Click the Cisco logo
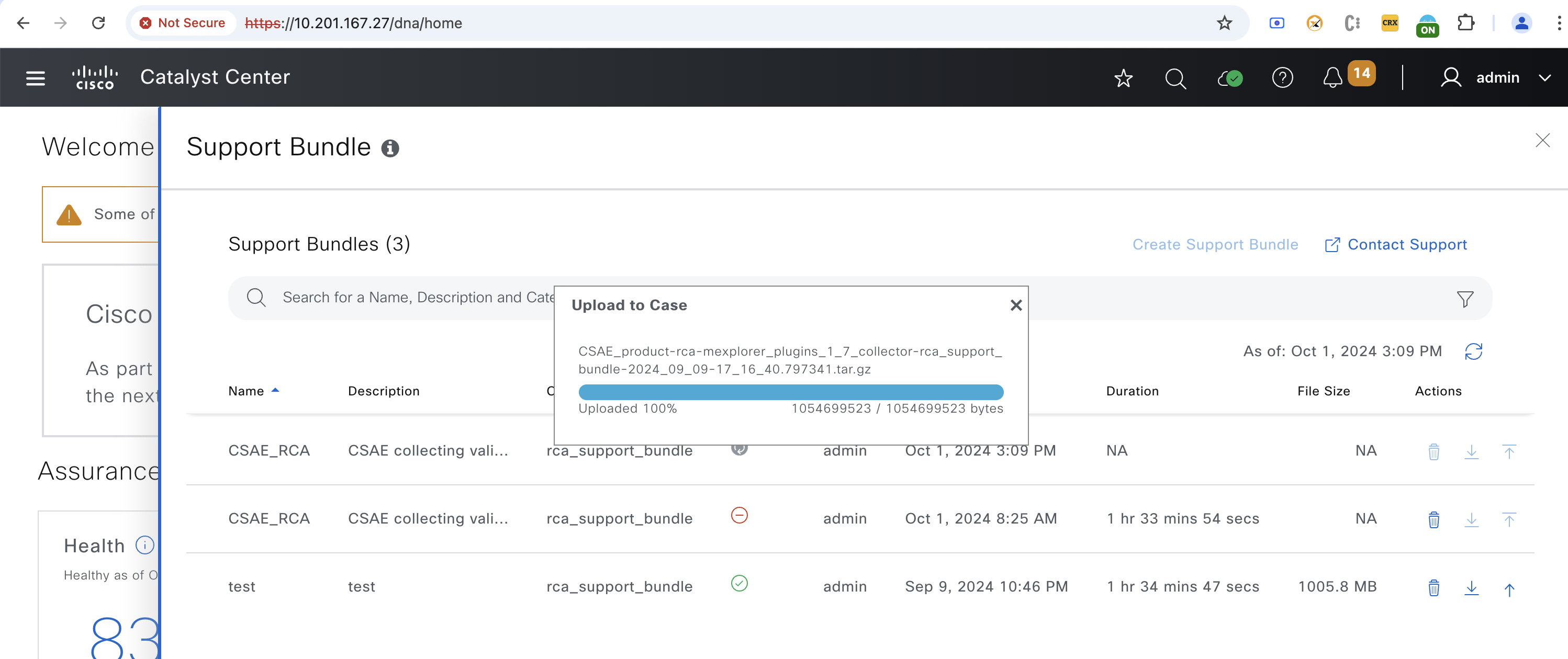The height and width of the screenshot is (659, 1568). point(95,77)
